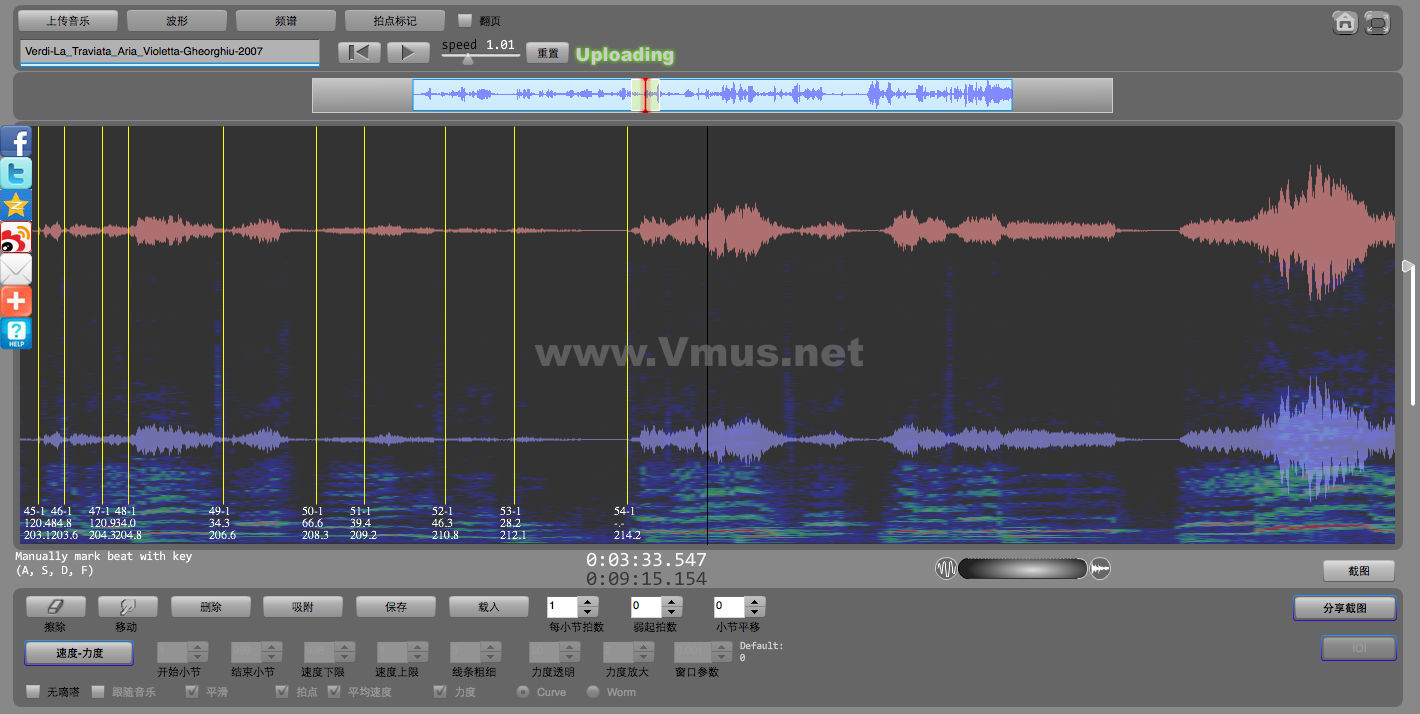The image size is (1420, 714).
Task: Click beat marker 54-1 label
Action: click(x=624, y=511)
